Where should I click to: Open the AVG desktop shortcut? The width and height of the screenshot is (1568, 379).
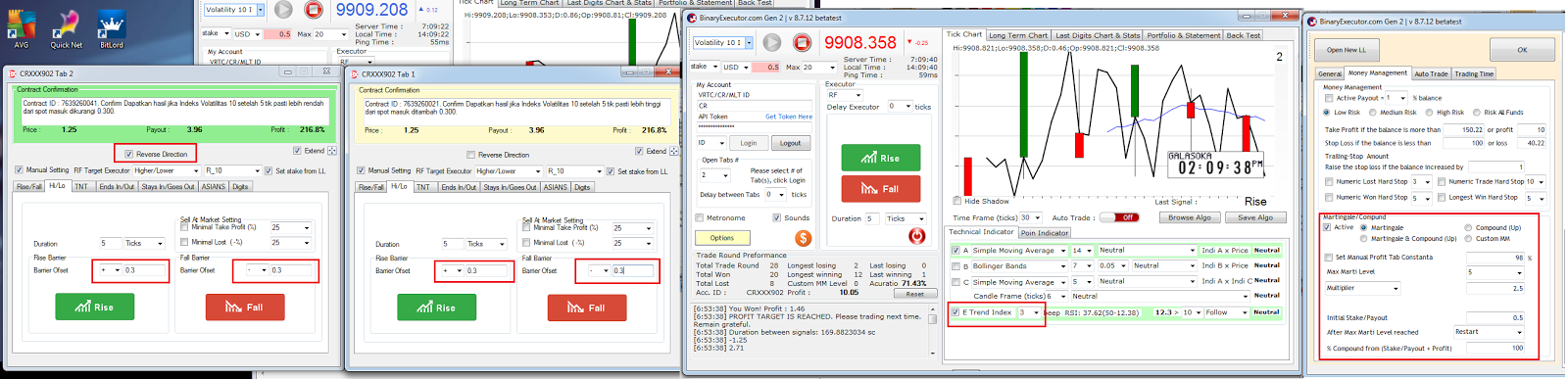tap(21, 29)
